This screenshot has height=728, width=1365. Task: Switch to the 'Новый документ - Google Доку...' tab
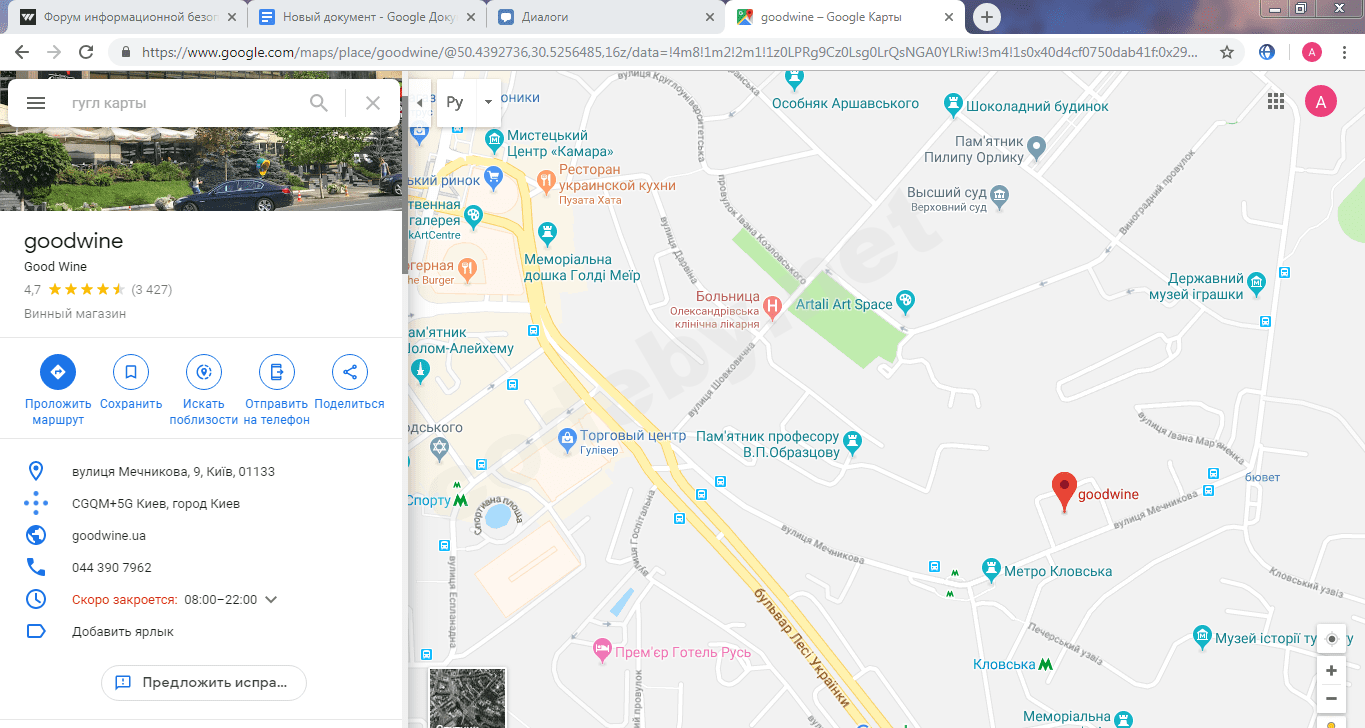click(365, 17)
